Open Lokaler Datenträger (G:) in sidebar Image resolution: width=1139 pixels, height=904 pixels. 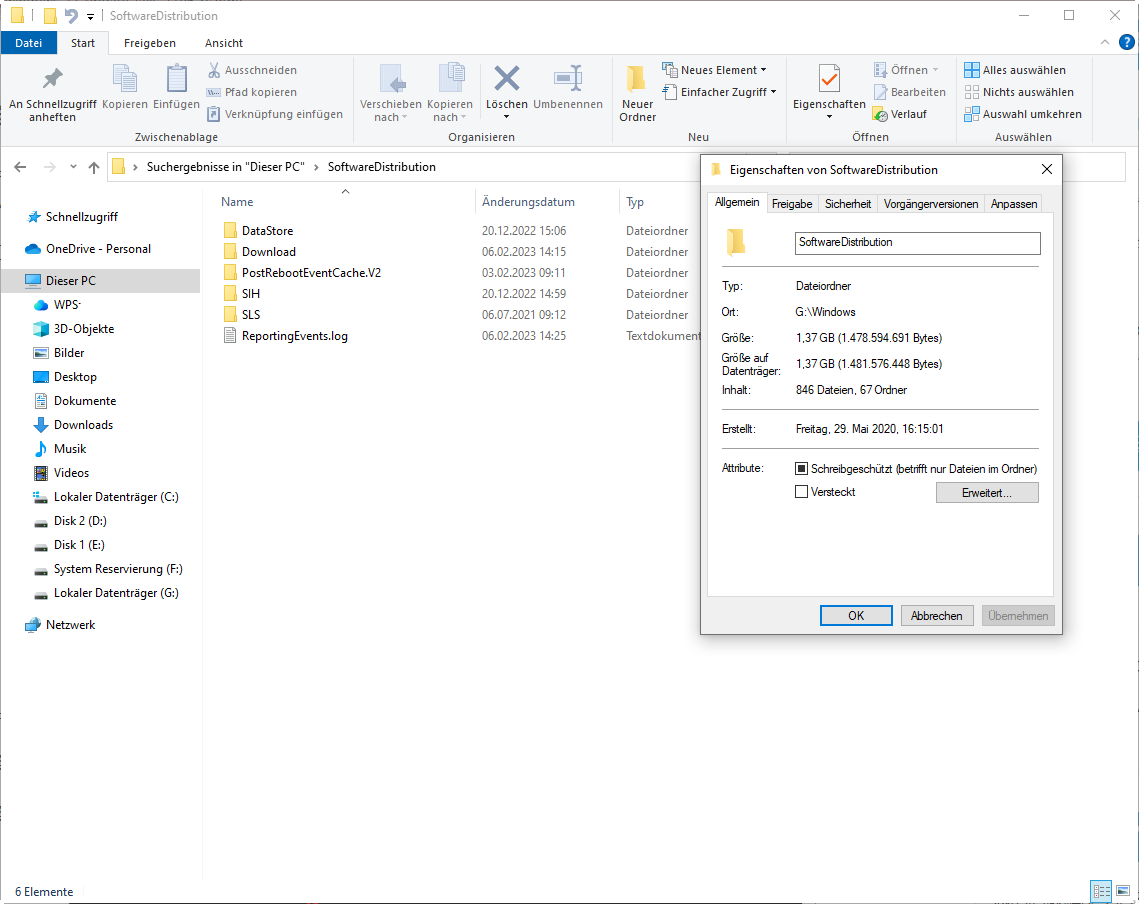pos(115,593)
